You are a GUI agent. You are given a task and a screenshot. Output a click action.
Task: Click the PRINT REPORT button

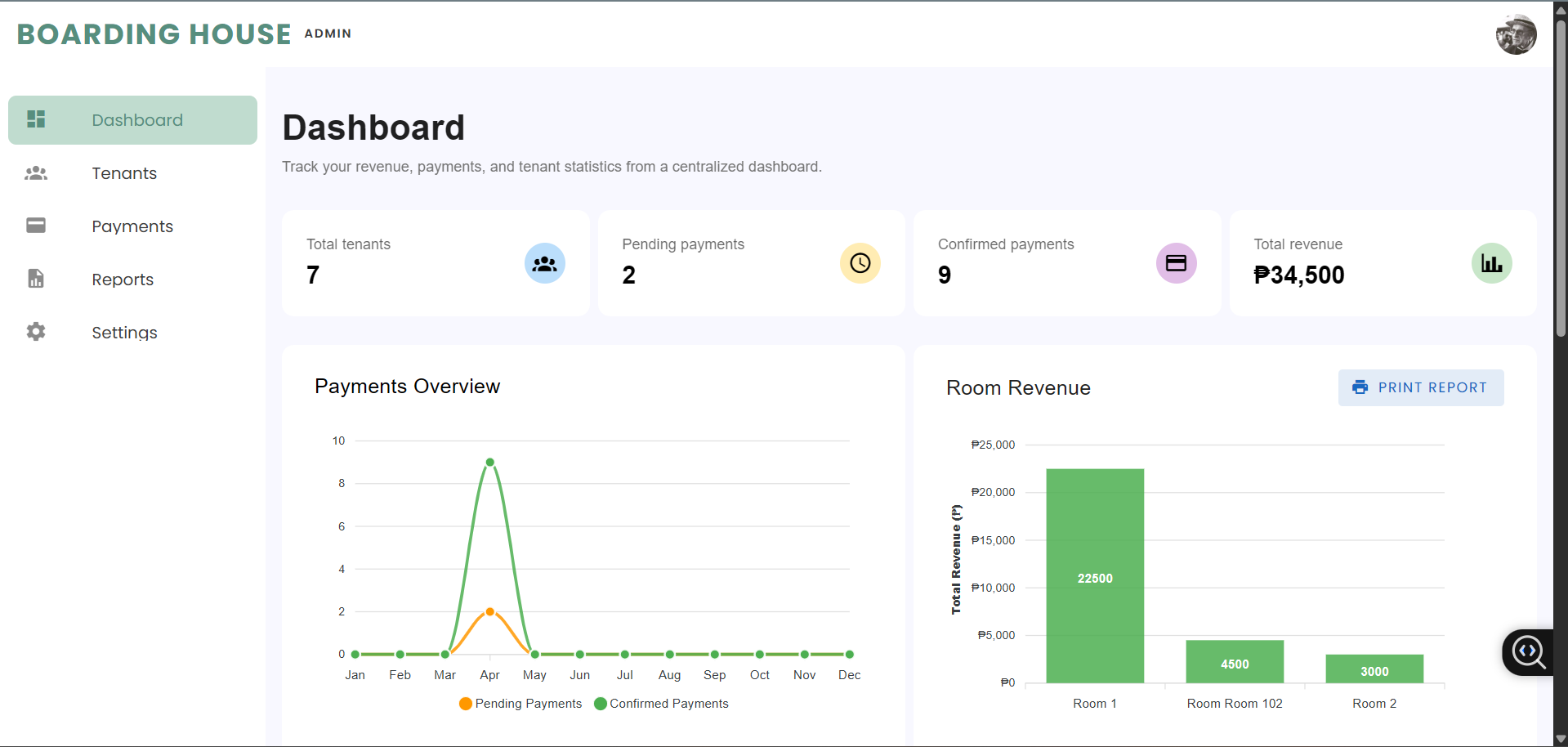coord(1421,387)
